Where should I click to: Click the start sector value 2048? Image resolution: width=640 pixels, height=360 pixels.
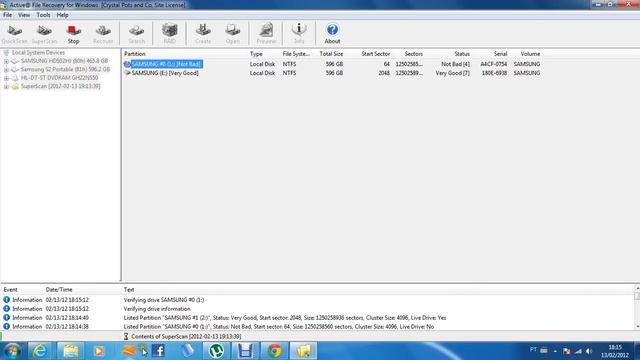(x=384, y=73)
